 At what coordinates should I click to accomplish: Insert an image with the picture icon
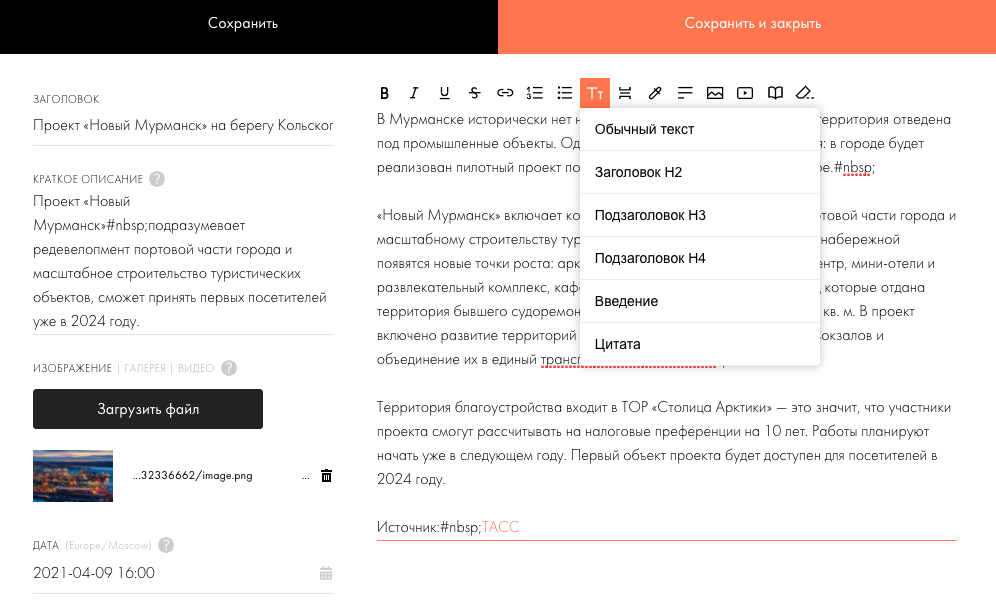pos(715,93)
